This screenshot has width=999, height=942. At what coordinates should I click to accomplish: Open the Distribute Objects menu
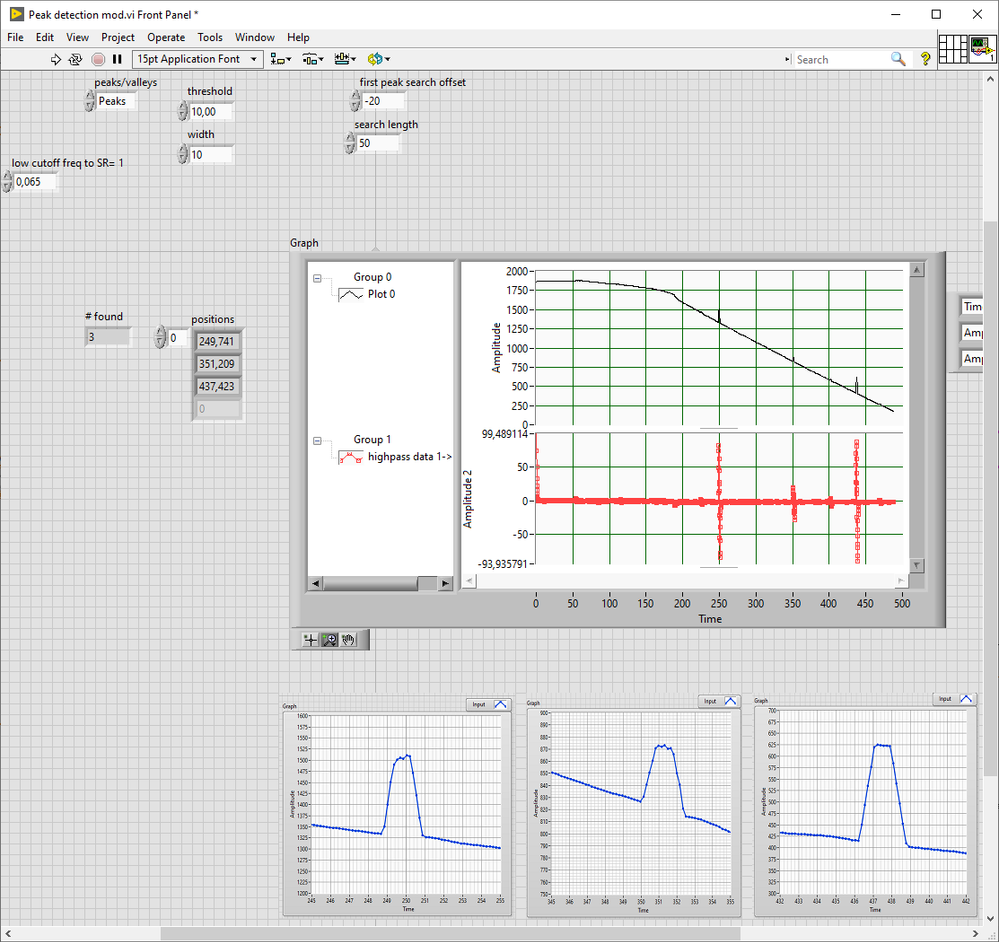[313, 59]
